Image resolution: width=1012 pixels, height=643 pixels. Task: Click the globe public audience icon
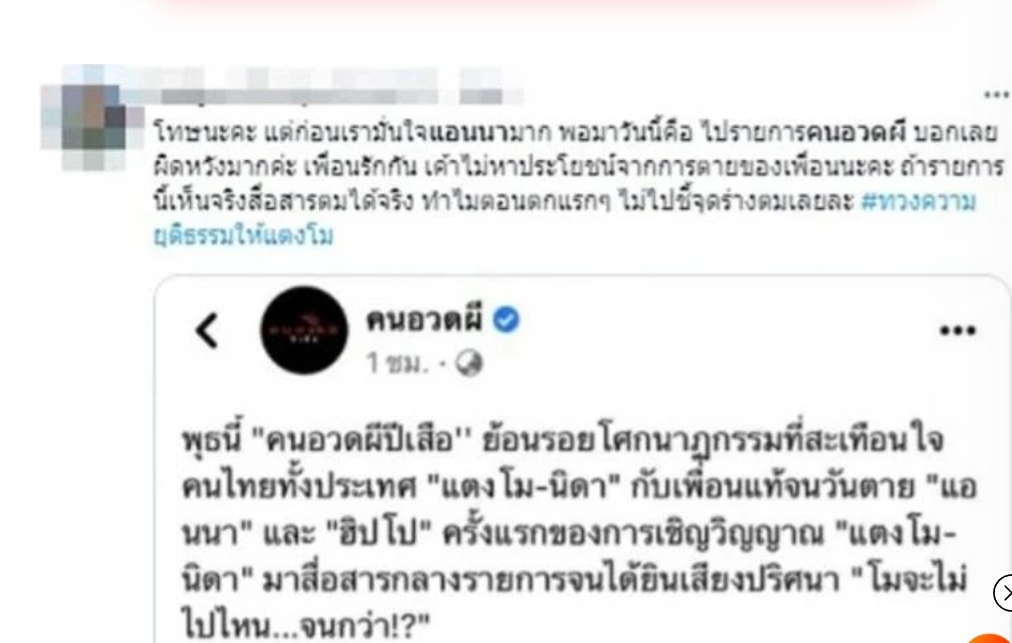pyautogui.click(x=469, y=363)
